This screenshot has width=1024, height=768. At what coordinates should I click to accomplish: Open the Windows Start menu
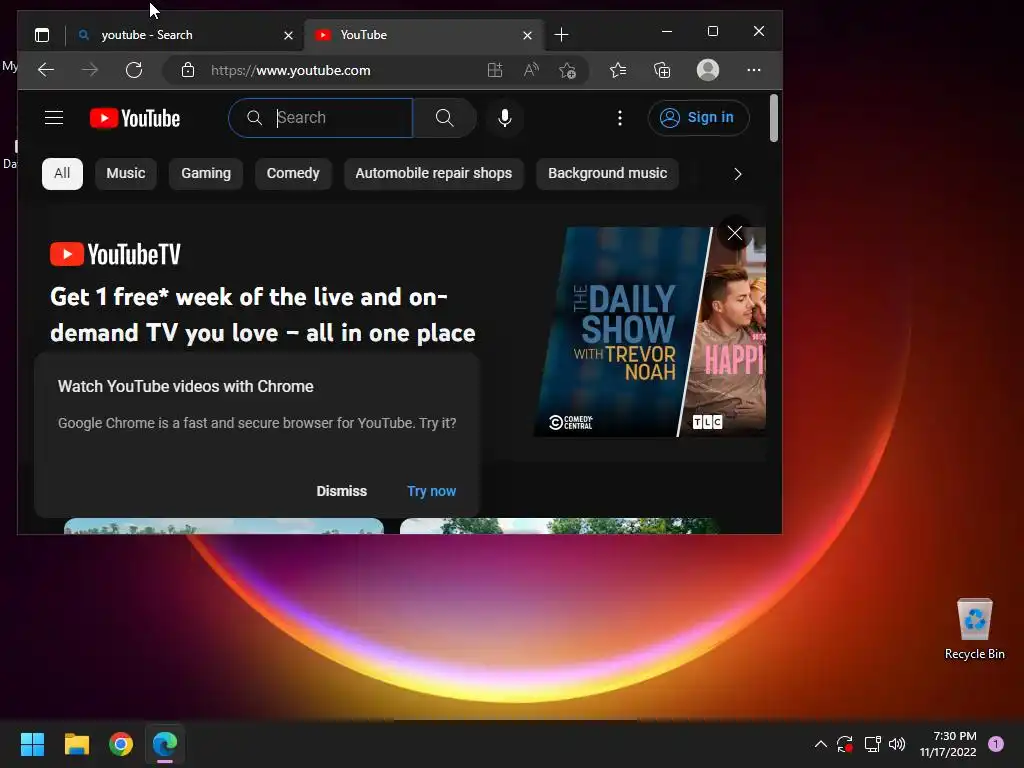click(32, 744)
